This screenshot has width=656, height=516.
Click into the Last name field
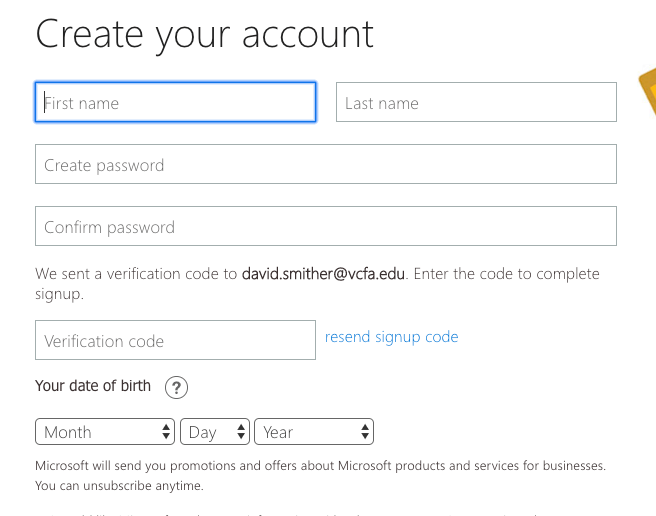[476, 102]
